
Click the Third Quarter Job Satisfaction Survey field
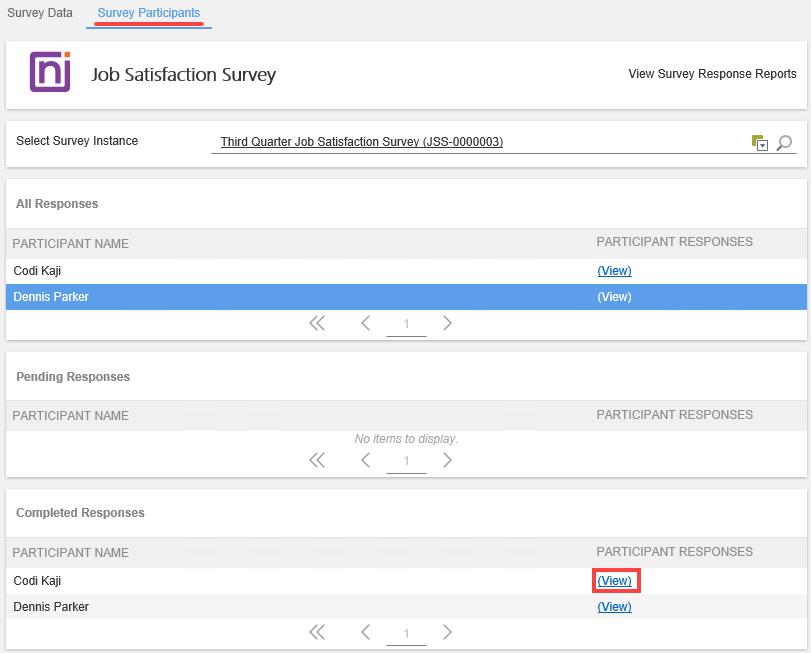point(362,142)
